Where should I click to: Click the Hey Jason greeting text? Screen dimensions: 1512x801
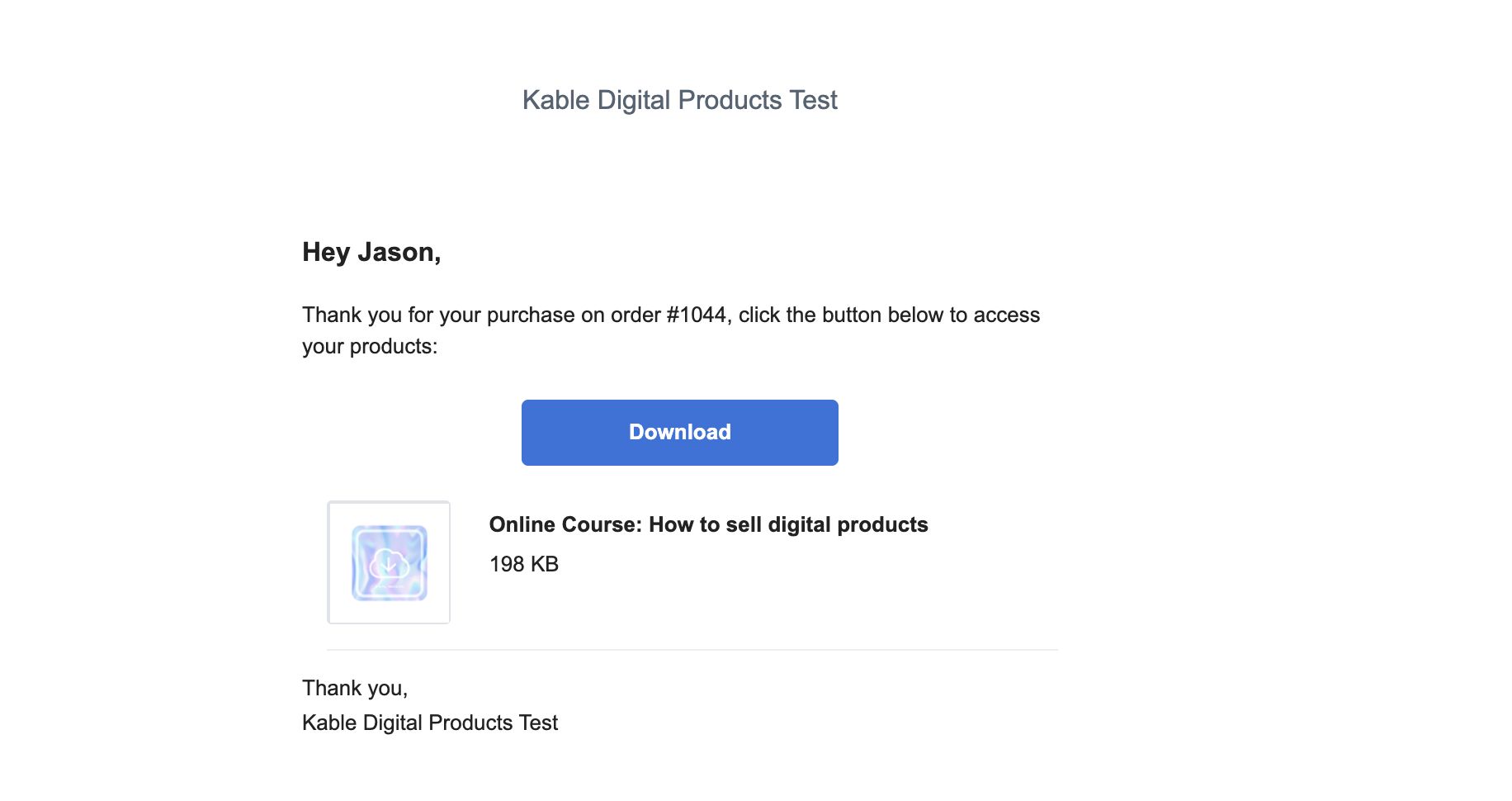(x=372, y=252)
